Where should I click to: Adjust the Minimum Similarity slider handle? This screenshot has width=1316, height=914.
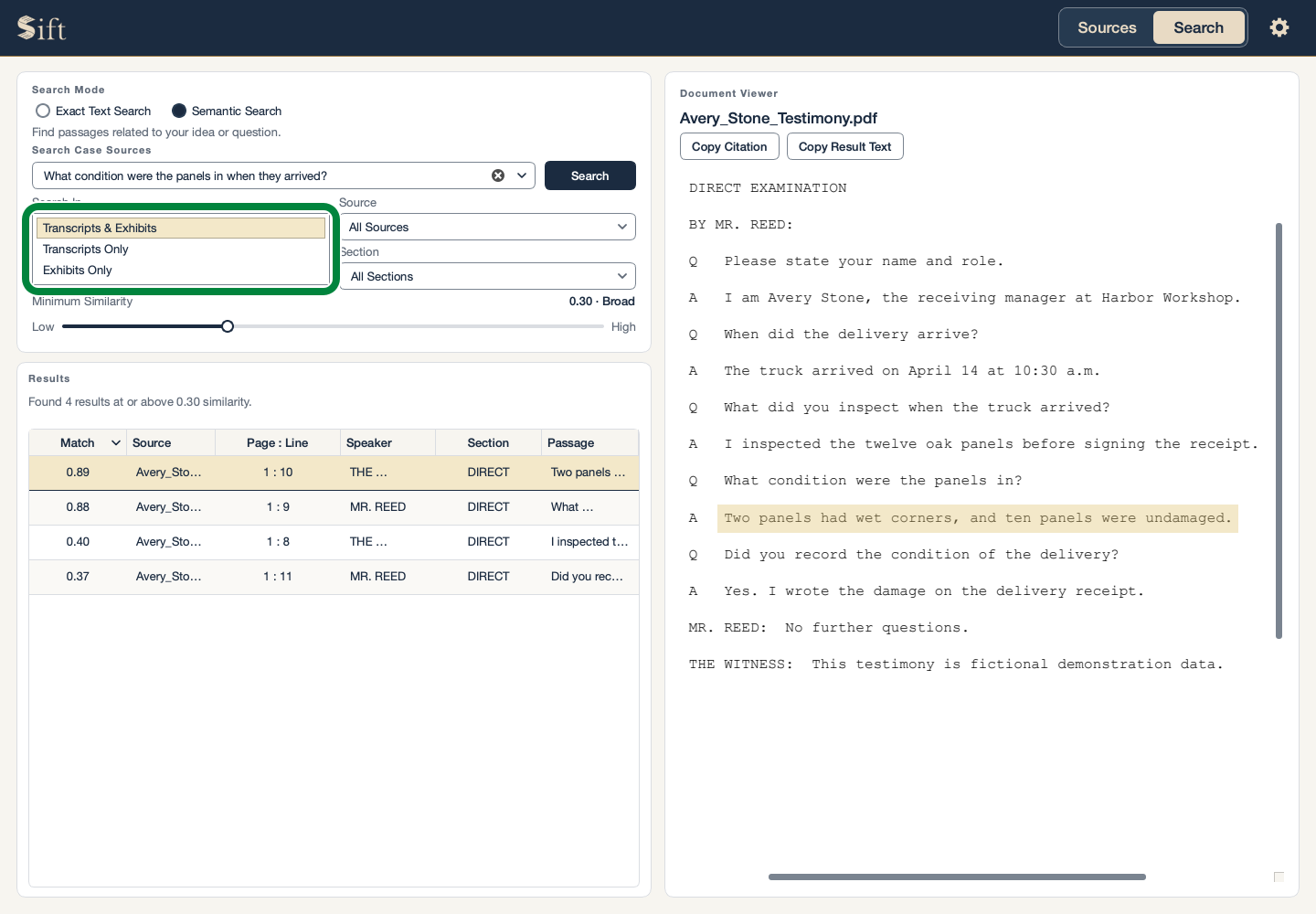[x=228, y=326]
